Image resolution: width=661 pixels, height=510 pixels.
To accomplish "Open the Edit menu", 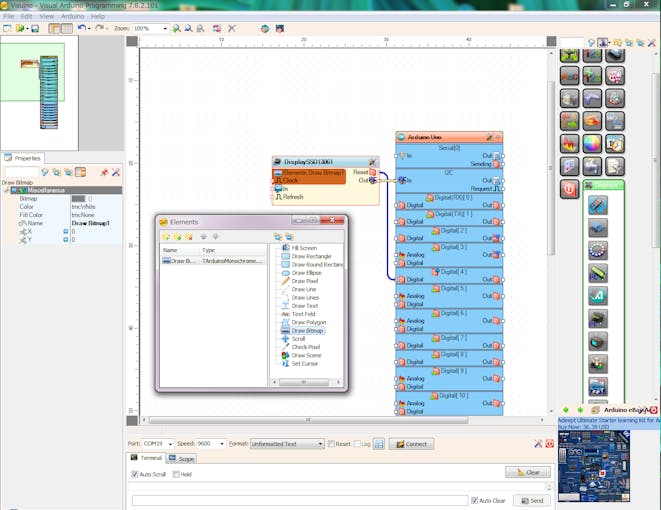I will (27, 16).
